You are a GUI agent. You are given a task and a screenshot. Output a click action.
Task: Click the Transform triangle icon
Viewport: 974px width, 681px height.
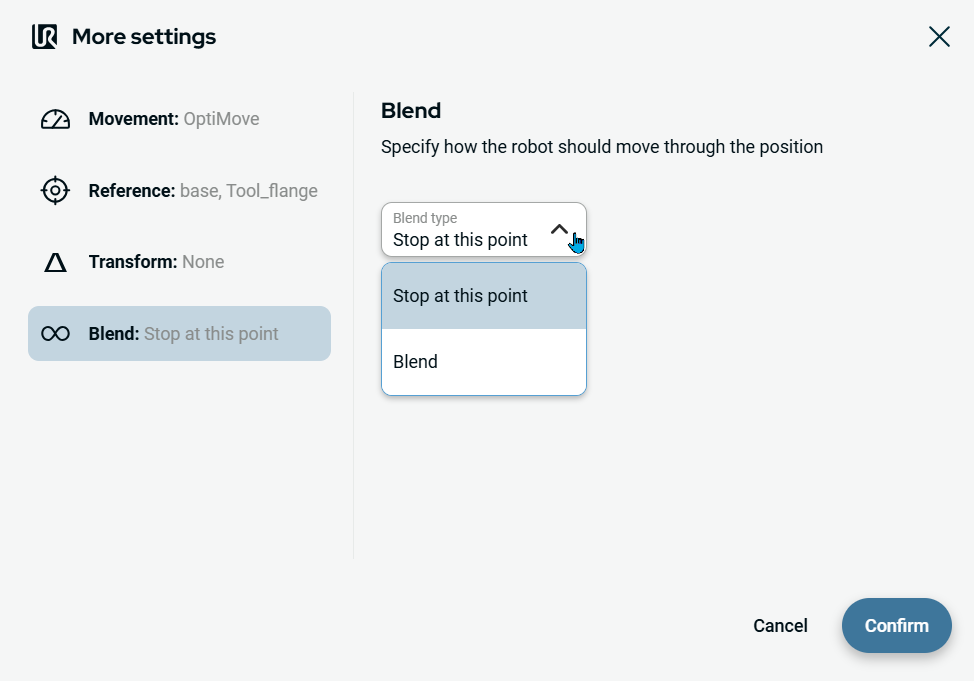(x=55, y=262)
